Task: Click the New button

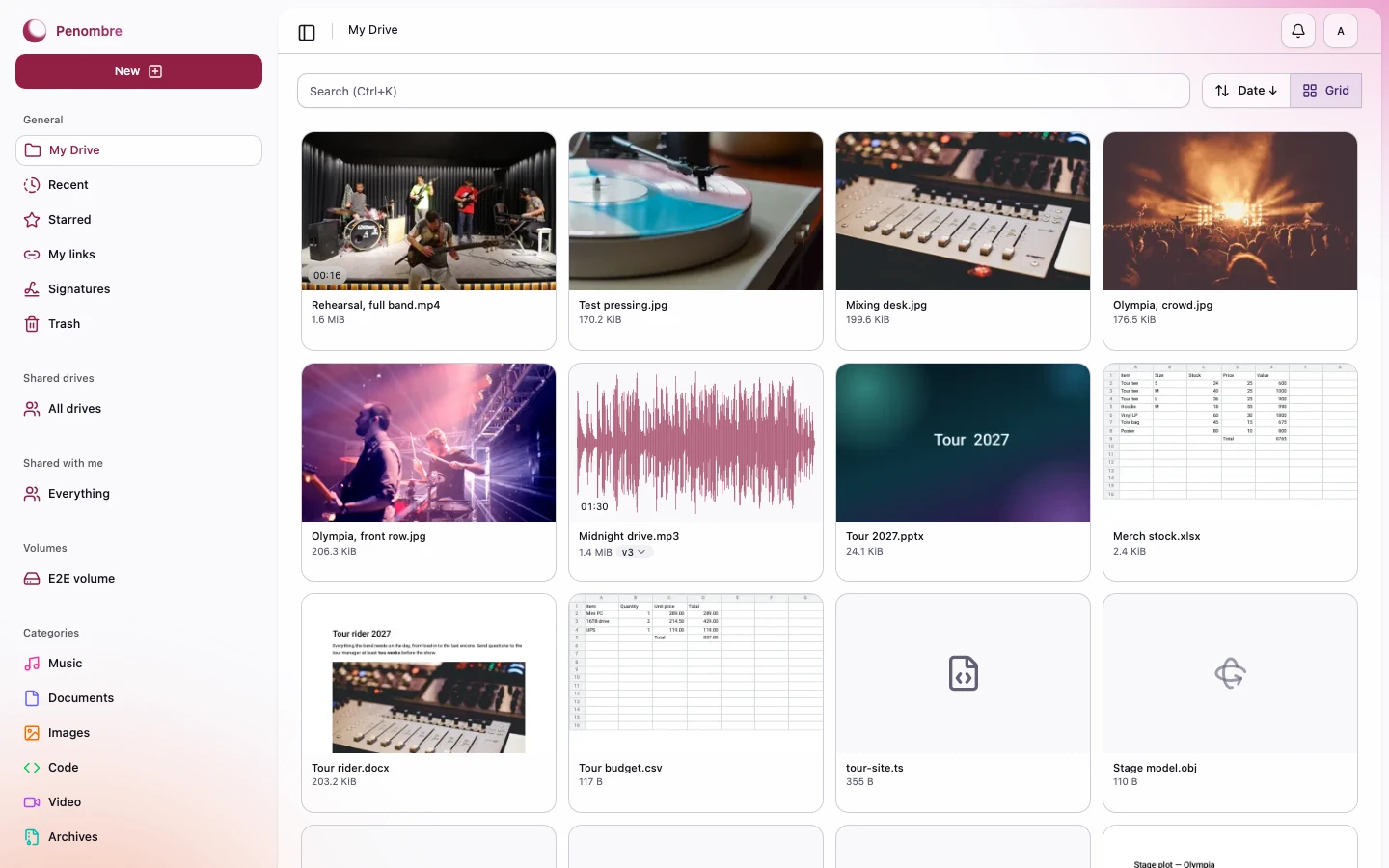Action: click(139, 71)
